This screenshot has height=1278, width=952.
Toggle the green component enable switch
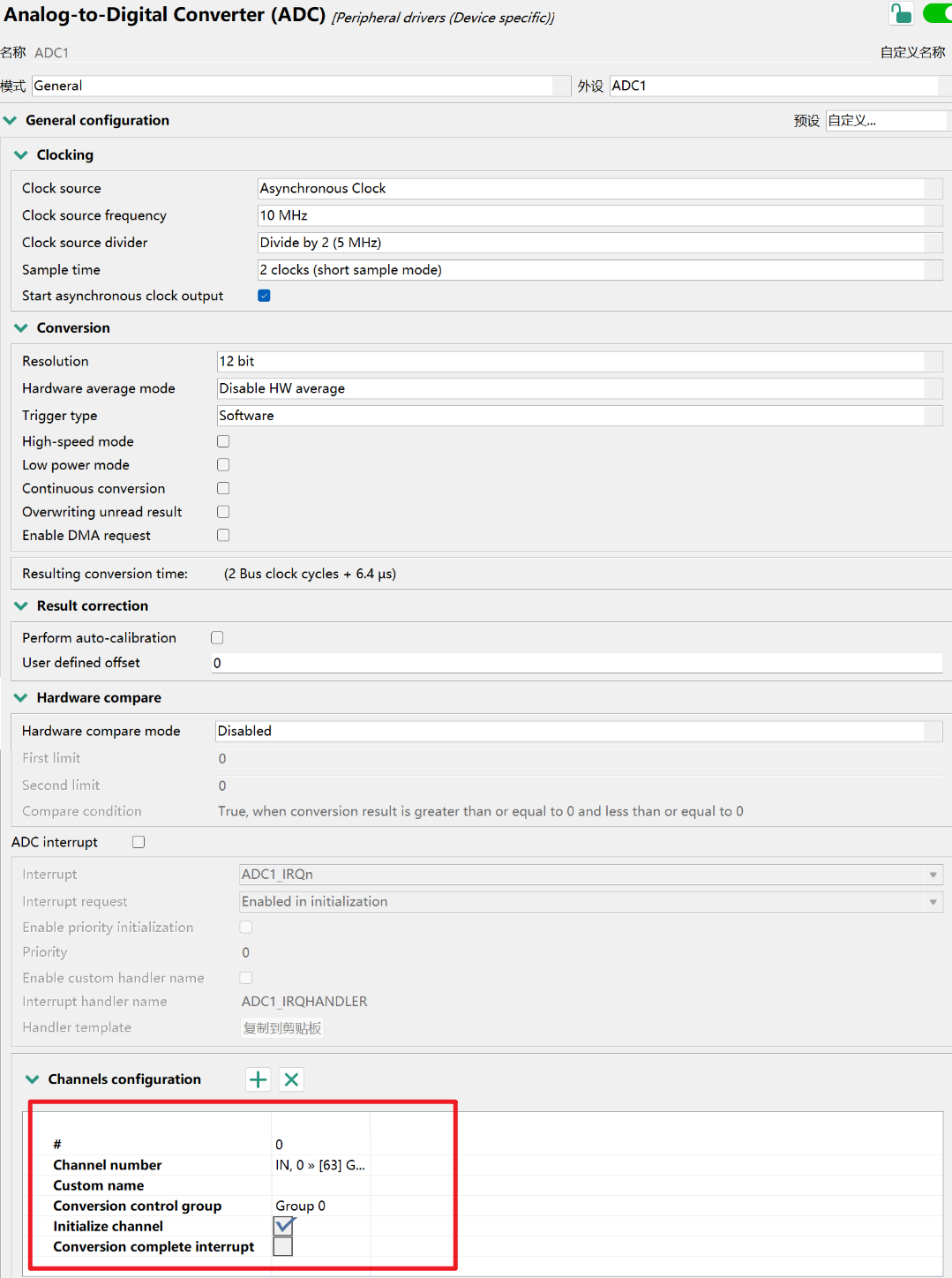937,14
